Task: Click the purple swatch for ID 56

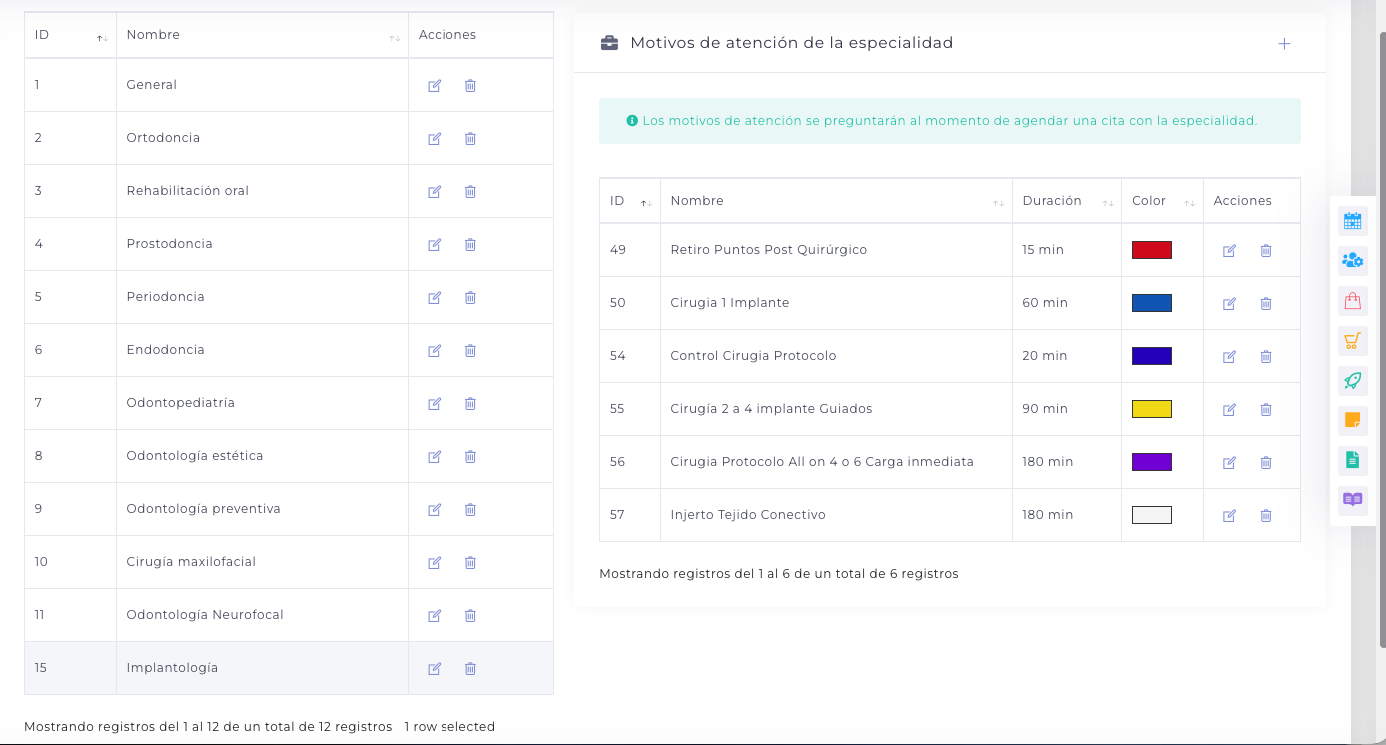Action: 1152,462
